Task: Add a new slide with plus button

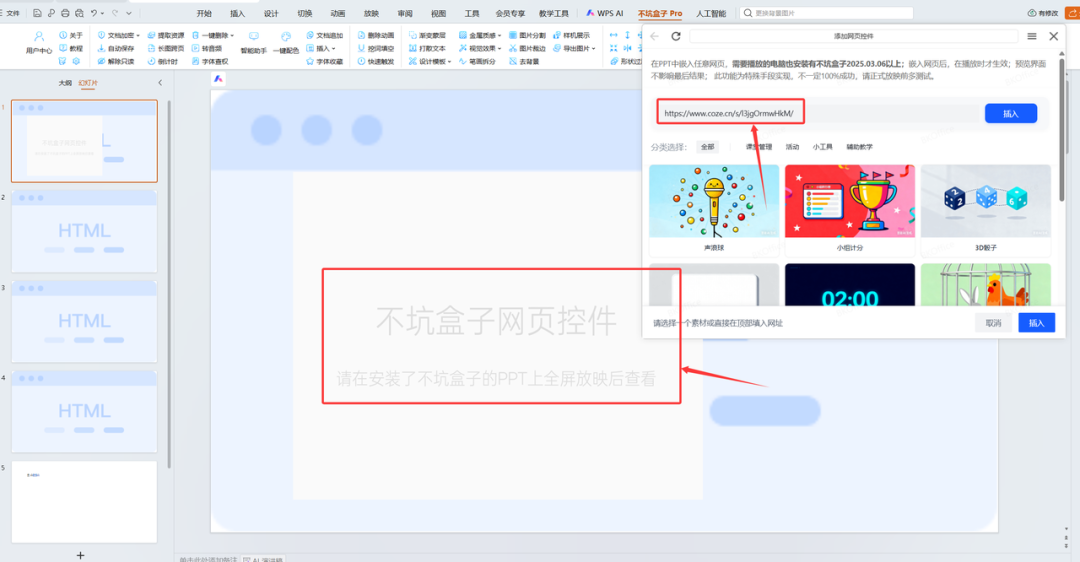Action: (81, 555)
